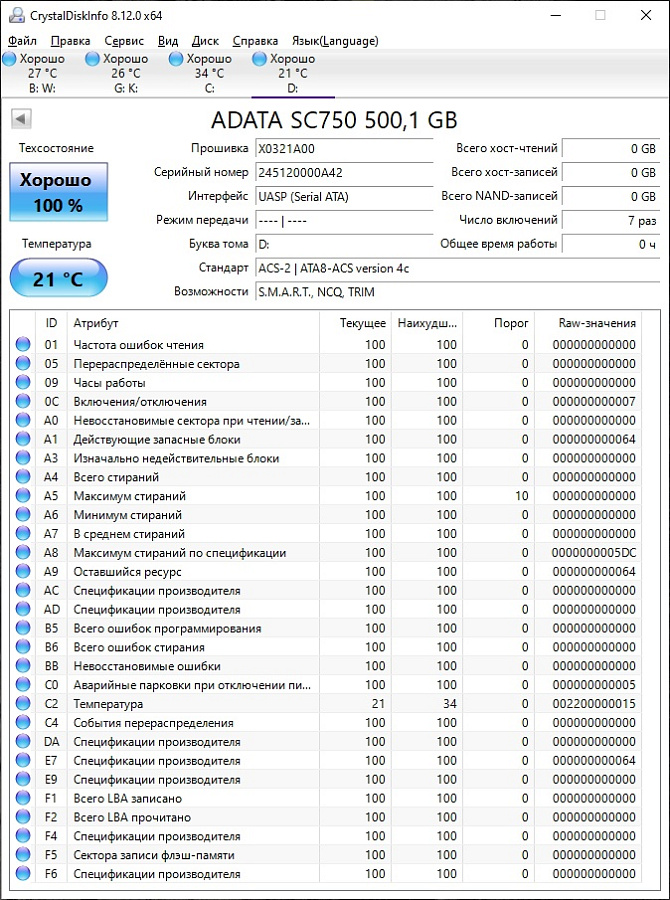Select the События перераспределения attribute

[153, 723]
